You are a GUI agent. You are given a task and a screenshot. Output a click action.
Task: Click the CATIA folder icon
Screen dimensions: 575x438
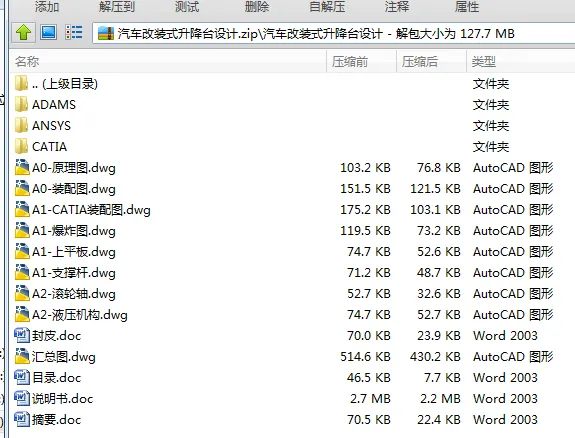(21, 146)
